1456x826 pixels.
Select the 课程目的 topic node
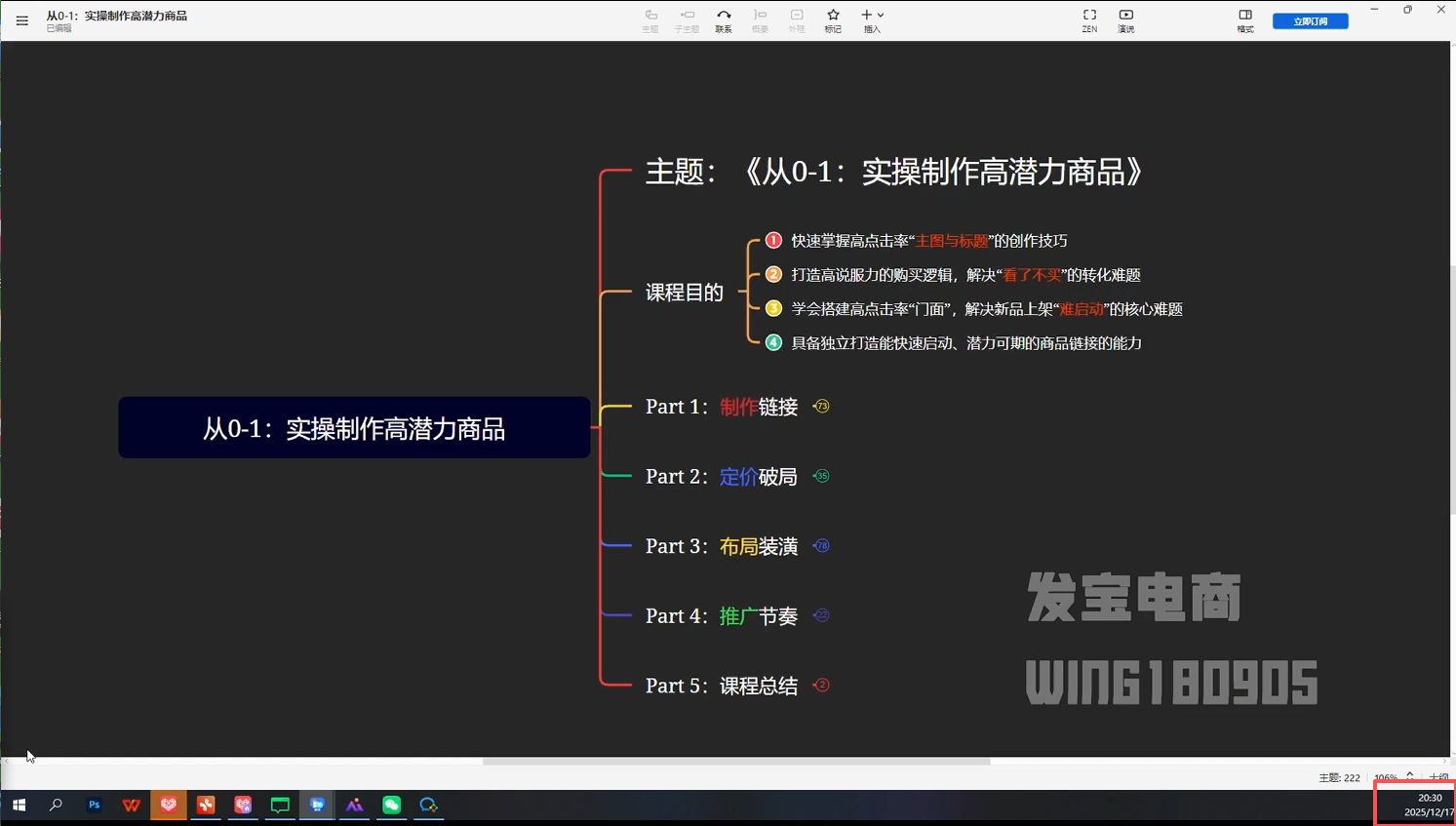684,293
